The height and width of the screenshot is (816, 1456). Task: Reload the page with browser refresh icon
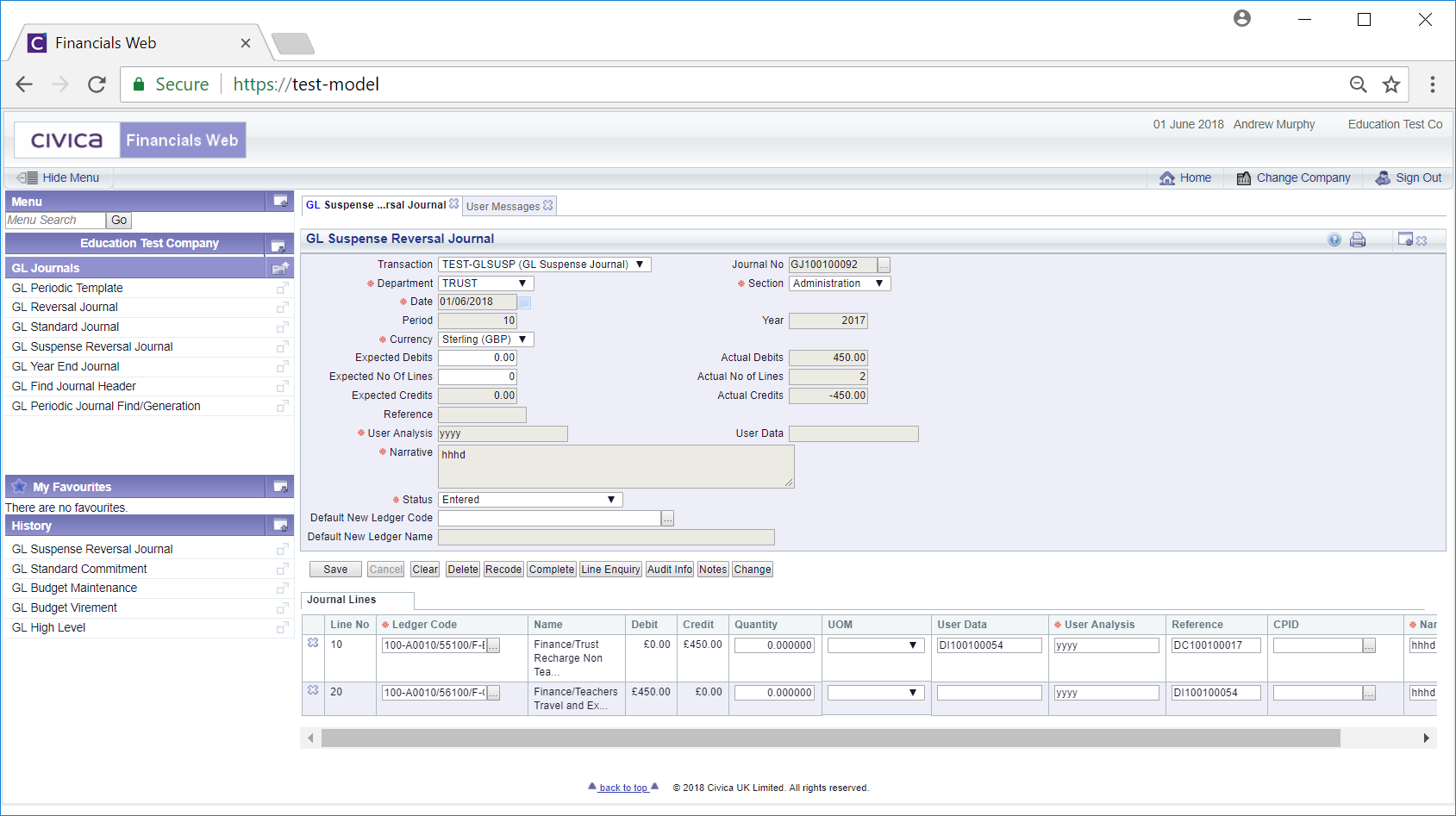point(97,84)
